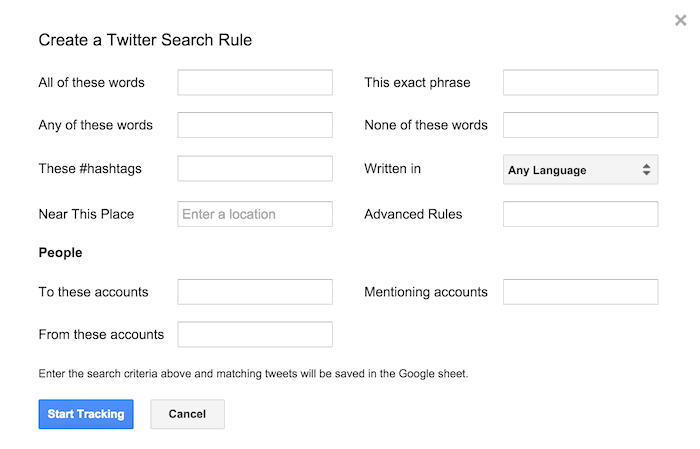The image size is (700, 449).
Task: Select the Any of these words field
Action: coord(255,125)
